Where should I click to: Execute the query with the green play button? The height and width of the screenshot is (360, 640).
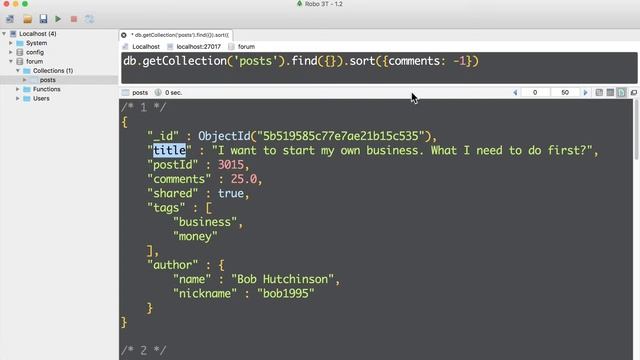[x=58, y=19]
